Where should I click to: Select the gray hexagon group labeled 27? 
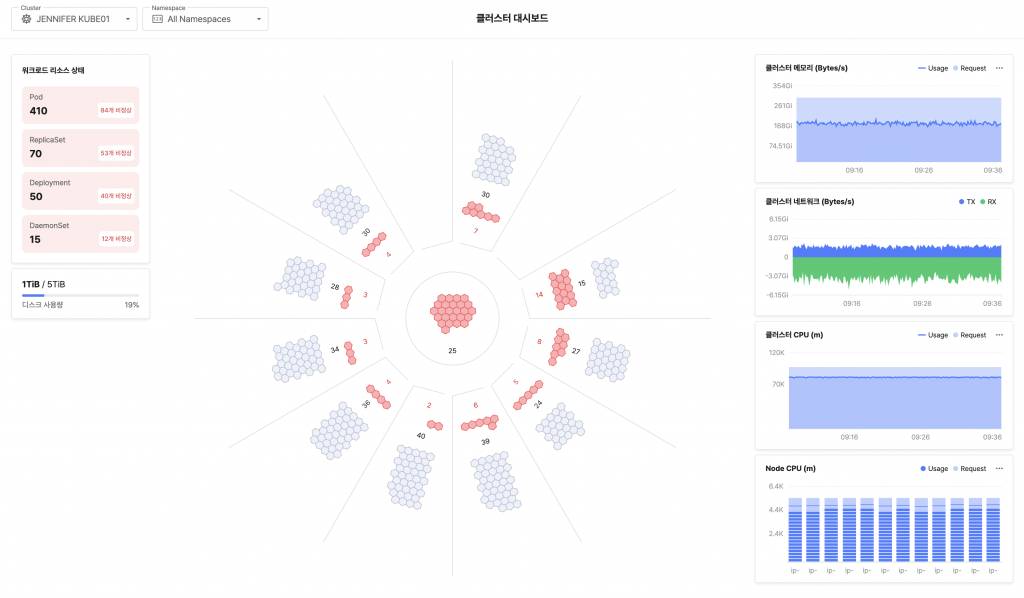coord(607,360)
